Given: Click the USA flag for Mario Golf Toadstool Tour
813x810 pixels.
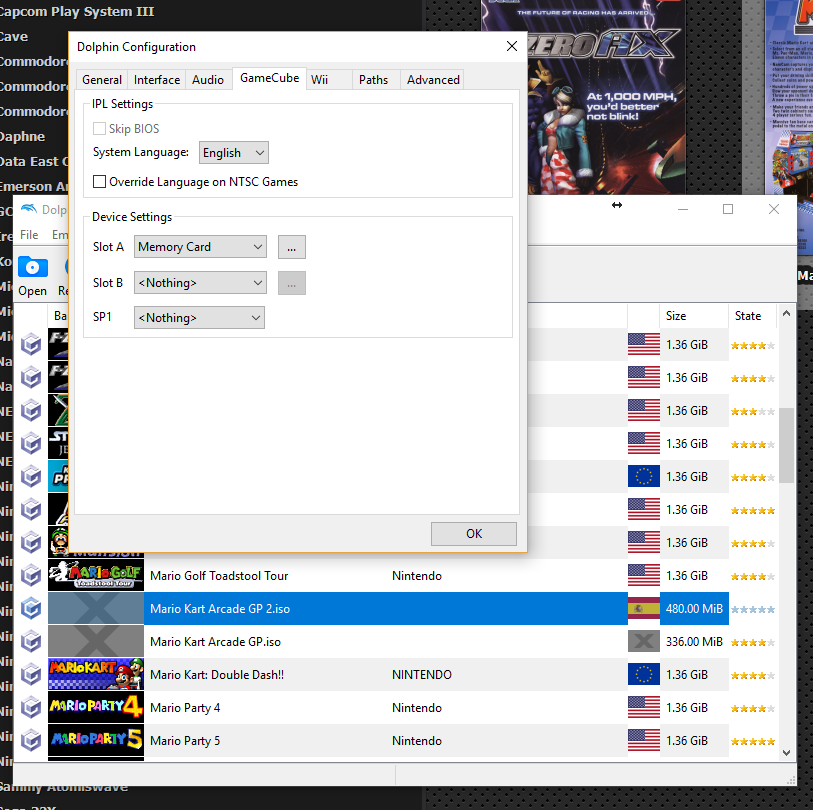Looking at the screenshot, I should [x=644, y=575].
